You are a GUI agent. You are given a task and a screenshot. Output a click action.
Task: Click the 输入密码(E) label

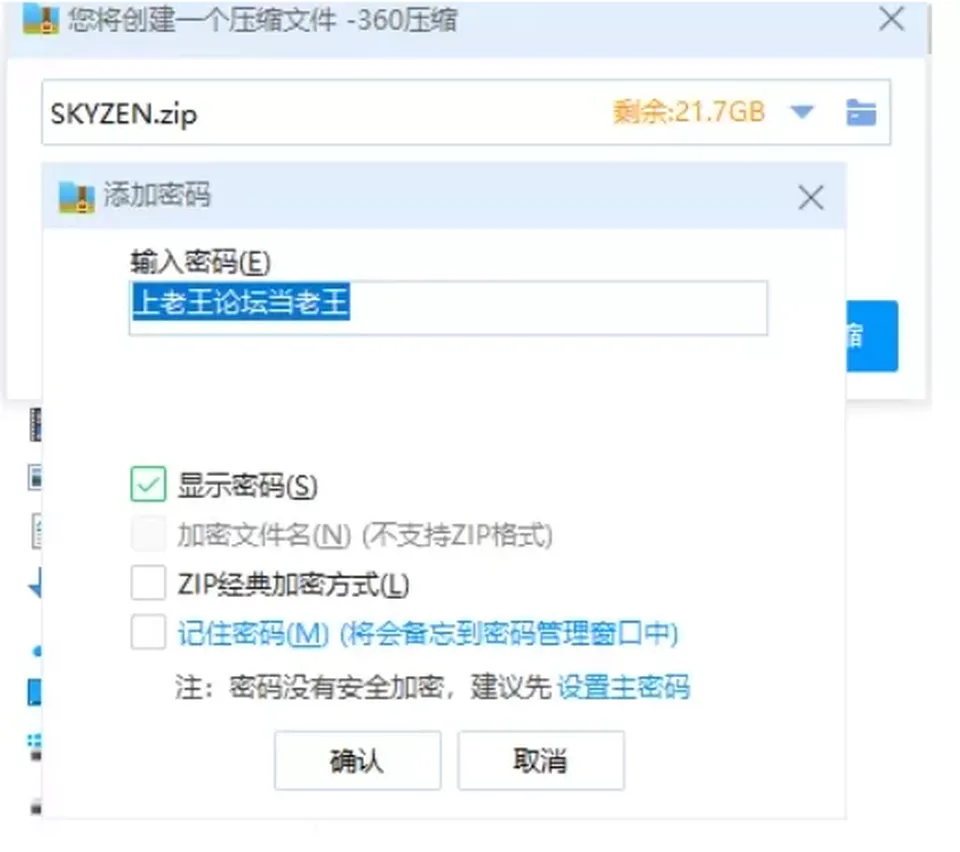[x=200, y=262]
